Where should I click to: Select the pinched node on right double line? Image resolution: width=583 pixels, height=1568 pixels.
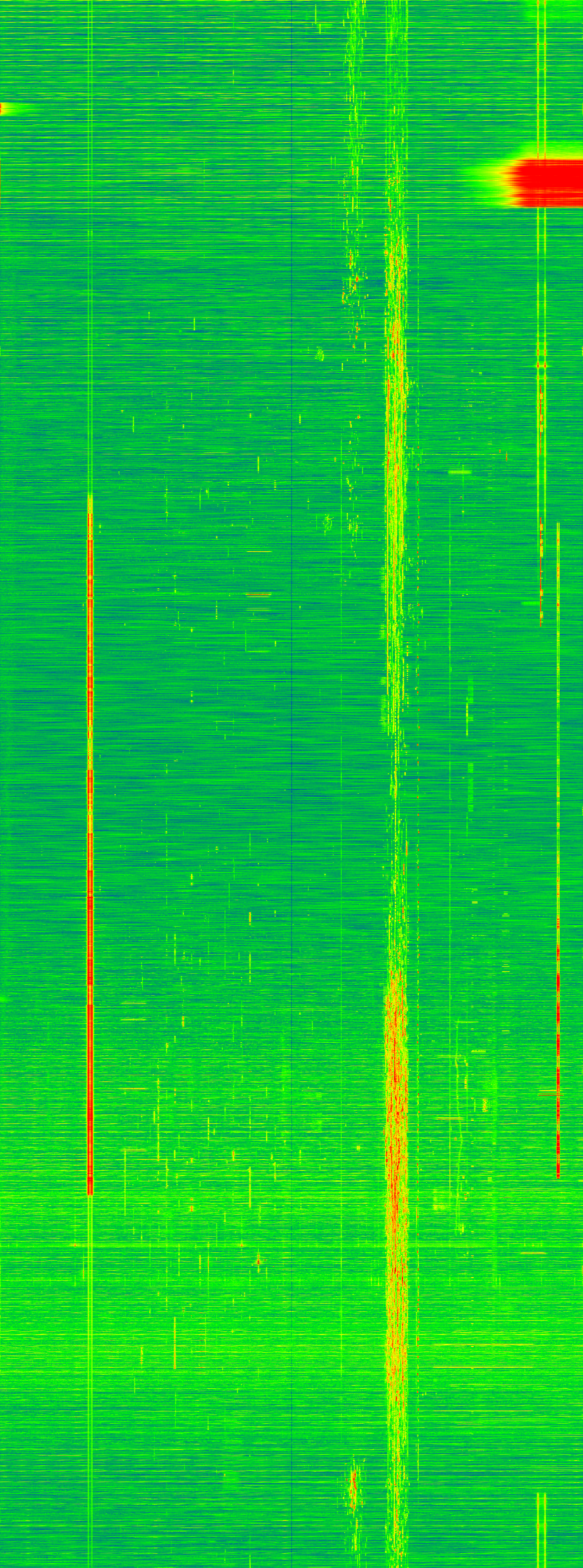[x=541, y=366]
